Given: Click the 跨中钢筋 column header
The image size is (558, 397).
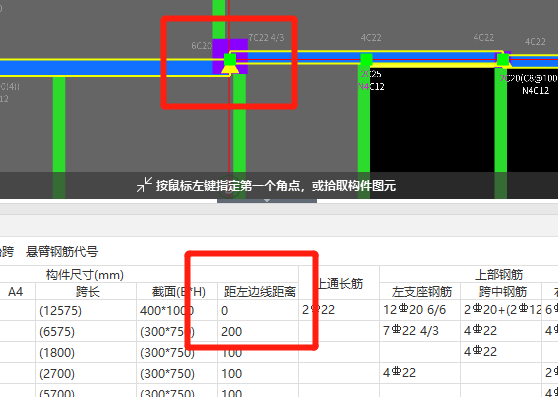Looking at the screenshot, I should point(501,292).
